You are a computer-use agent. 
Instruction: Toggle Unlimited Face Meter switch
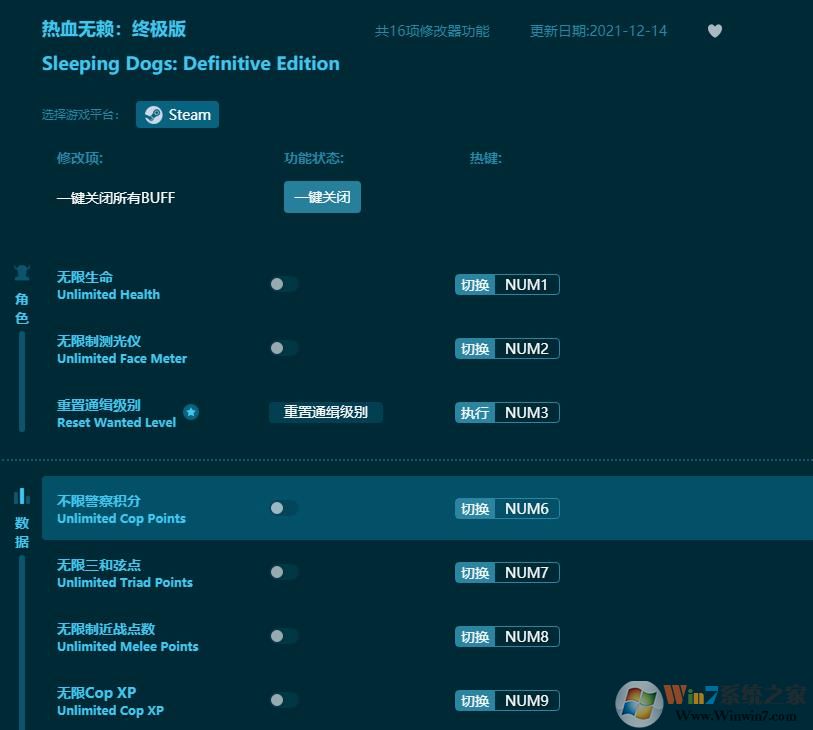point(284,348)
